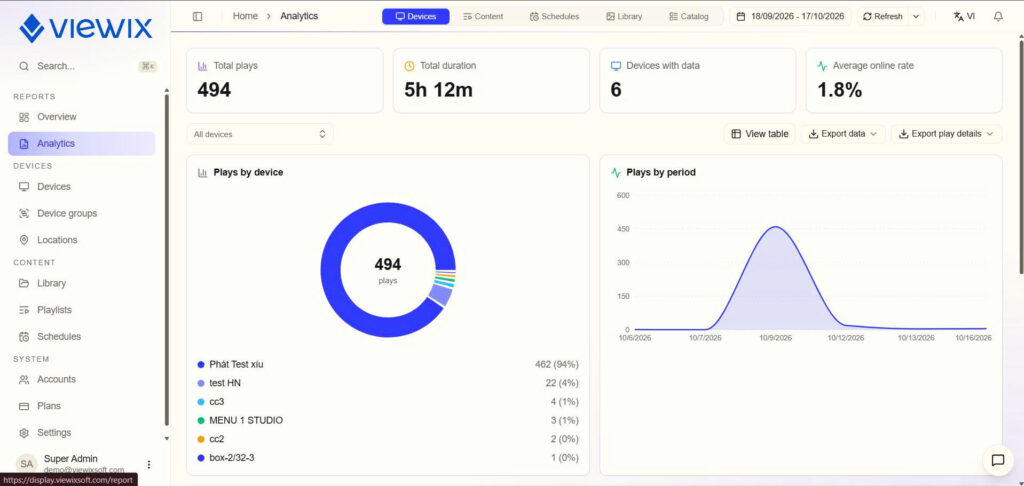Click the Devices with data monitor icon
The width and height of the screenshot is (1024, 486).
click(616, 66)
